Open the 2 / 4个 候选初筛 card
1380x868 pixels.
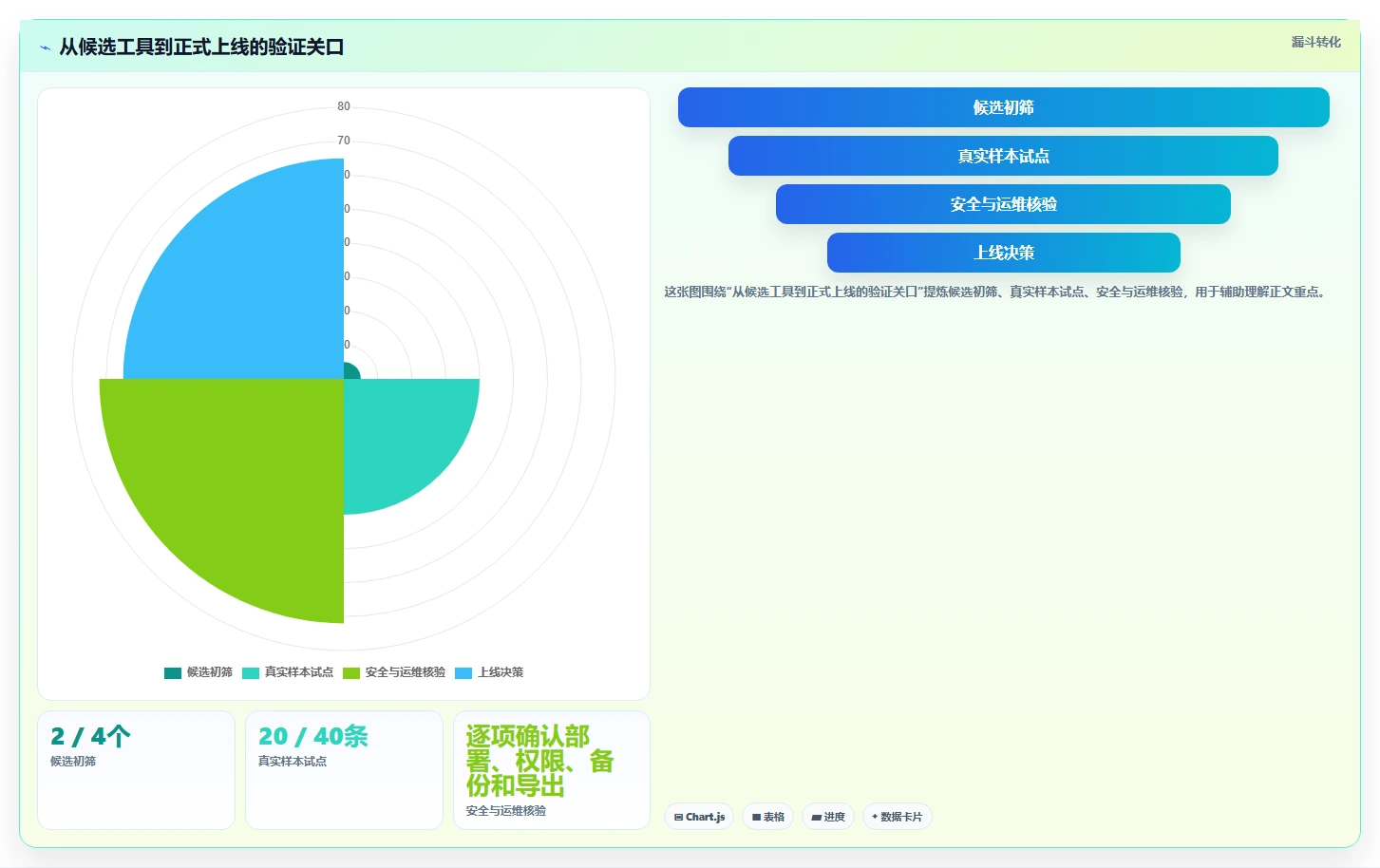[136, 770]
